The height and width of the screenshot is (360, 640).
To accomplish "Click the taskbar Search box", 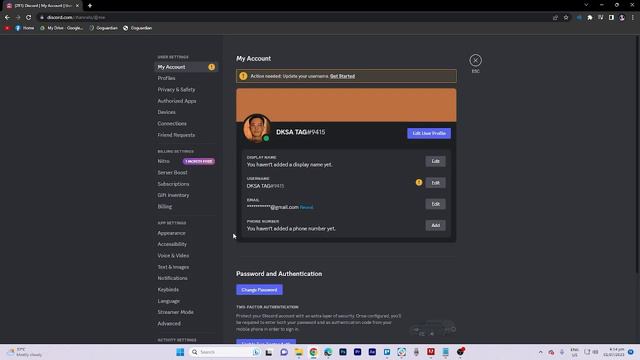I will [225, 352].
